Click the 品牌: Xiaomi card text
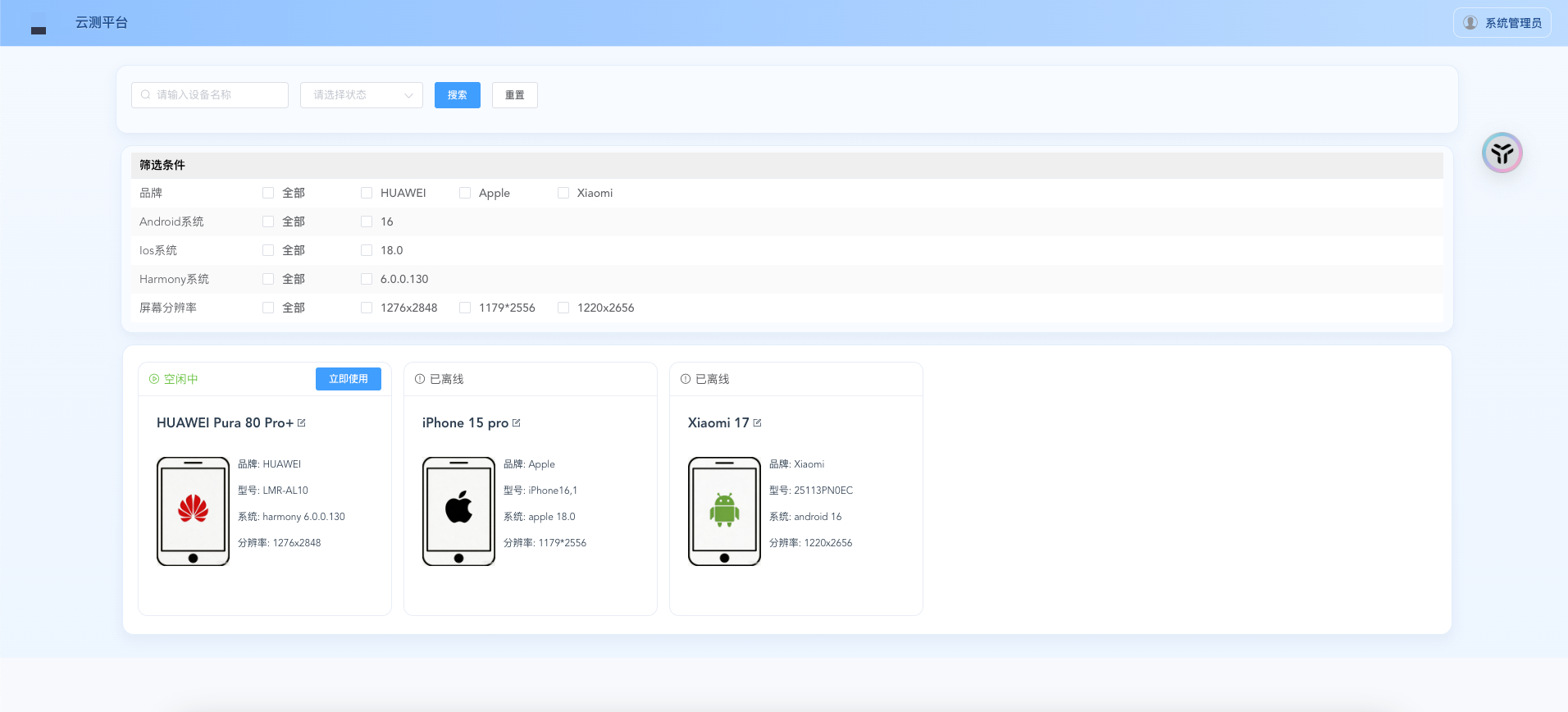The image size is (1568, 712). coord(797,464)
